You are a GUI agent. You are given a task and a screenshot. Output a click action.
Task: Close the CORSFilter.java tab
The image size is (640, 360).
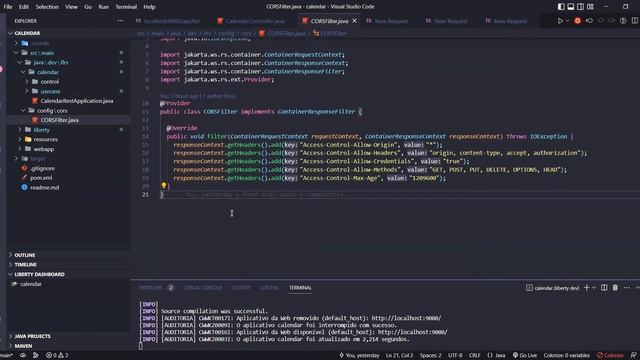(354, 21)
